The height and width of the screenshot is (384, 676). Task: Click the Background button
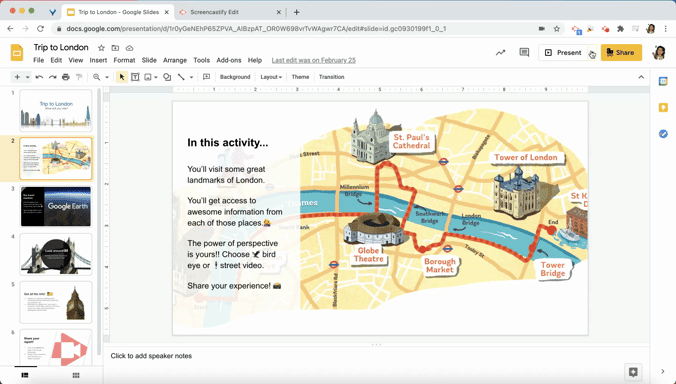click(x=235, y=77)
